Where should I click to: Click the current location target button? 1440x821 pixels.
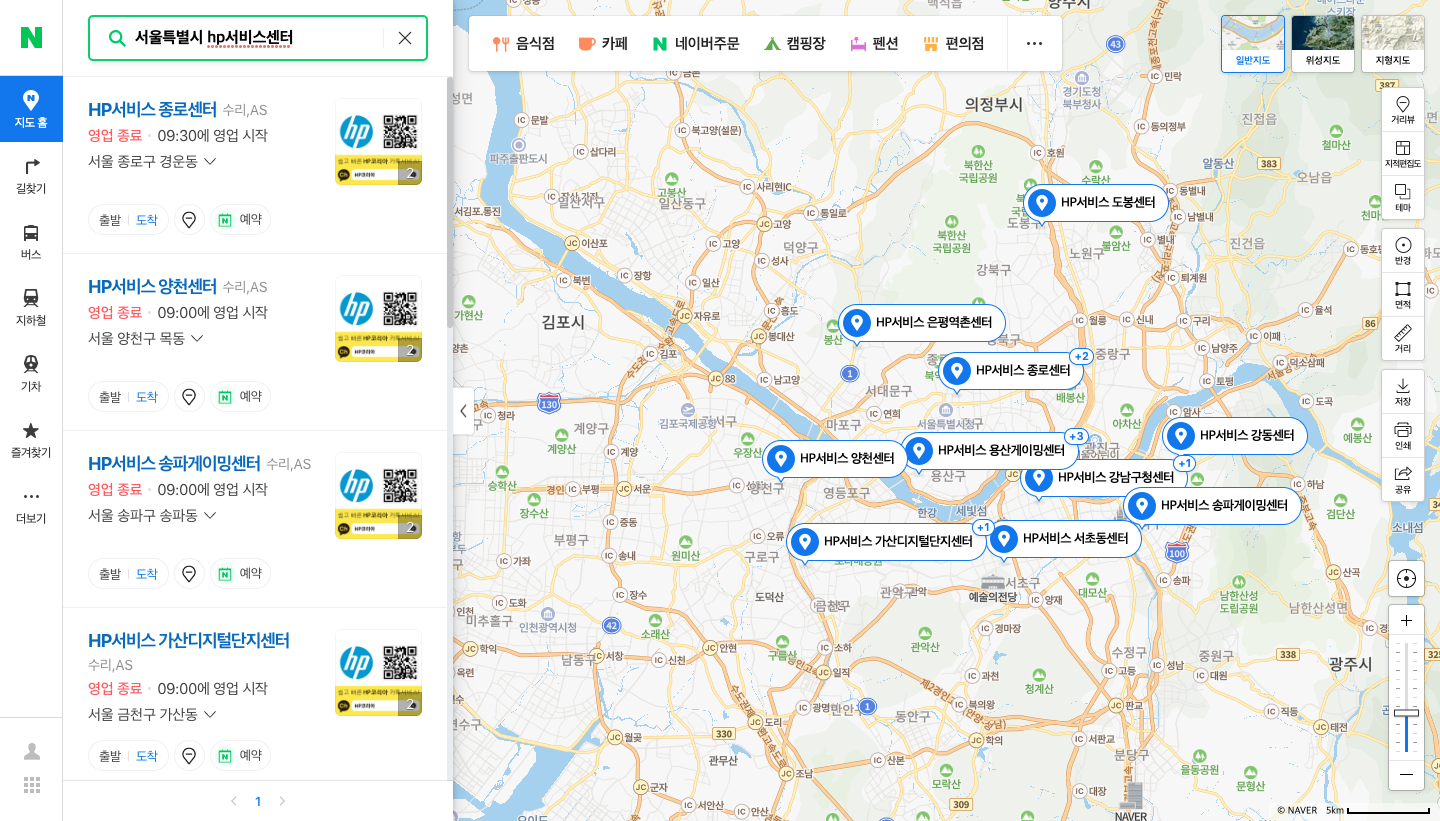pos(1406,579)
